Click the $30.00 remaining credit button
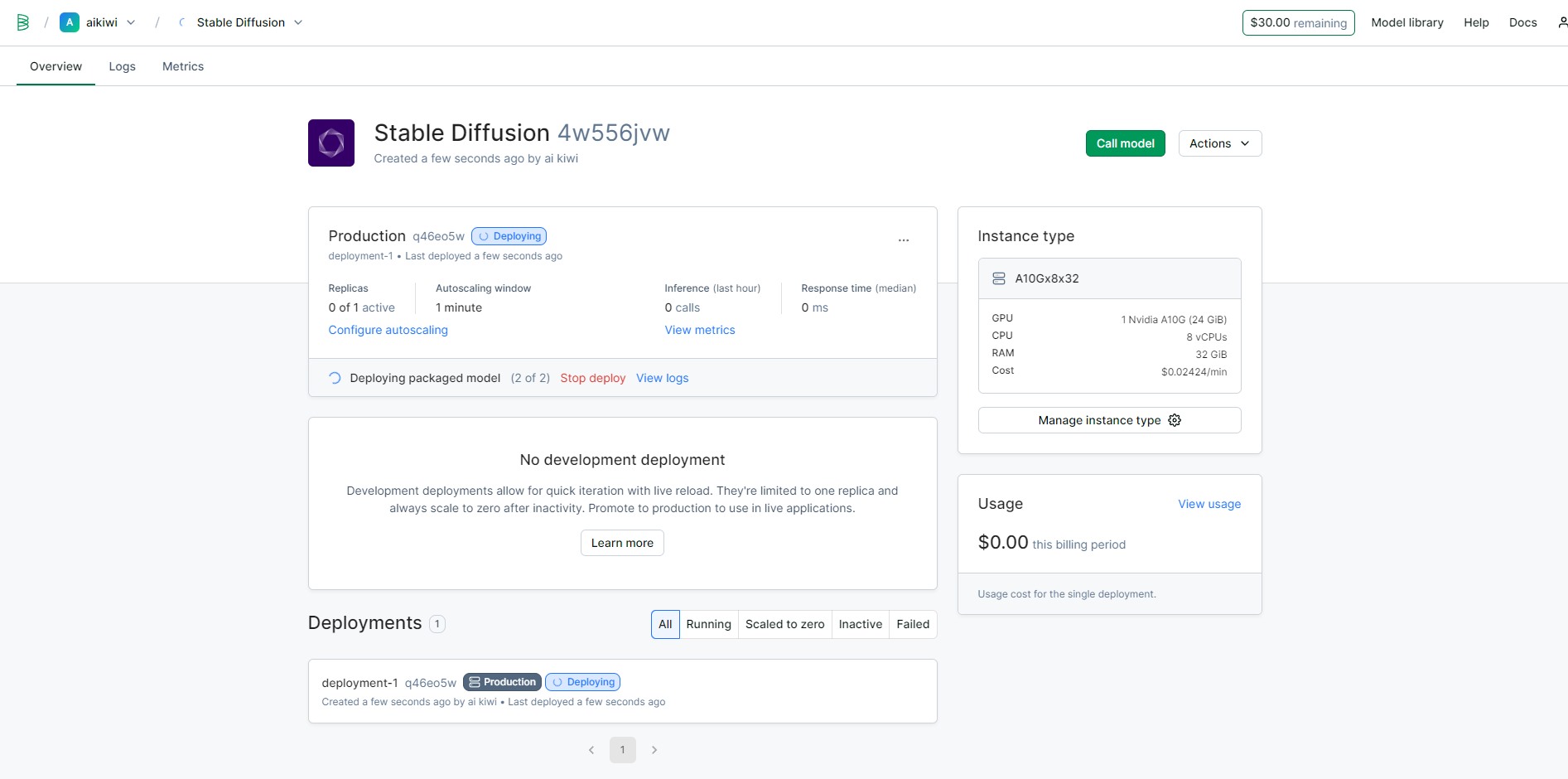The image size is (1568, 779). [x=1299, y=22]
